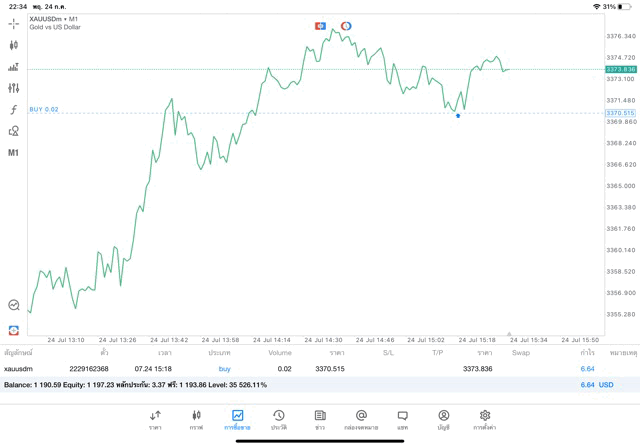
Task: Open the Settings gear tab
Action: (485, 419)
